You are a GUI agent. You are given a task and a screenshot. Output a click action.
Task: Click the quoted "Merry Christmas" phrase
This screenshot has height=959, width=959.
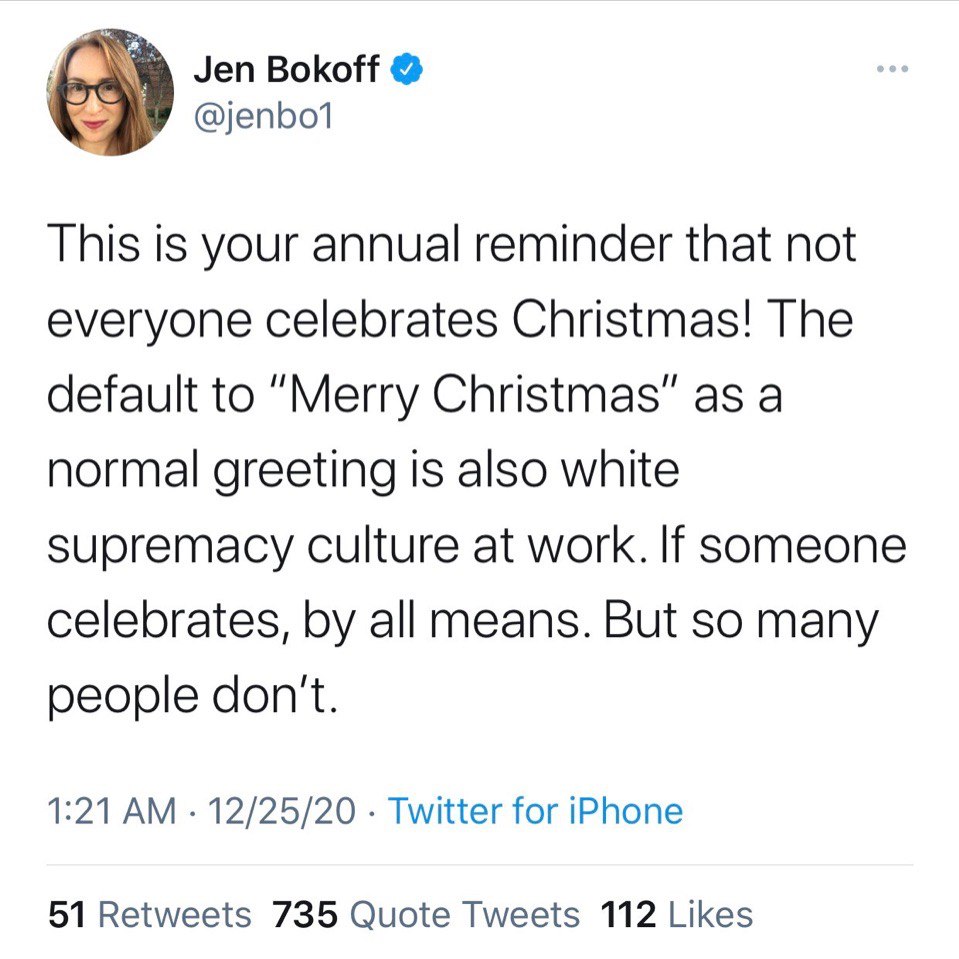[474, 395]
